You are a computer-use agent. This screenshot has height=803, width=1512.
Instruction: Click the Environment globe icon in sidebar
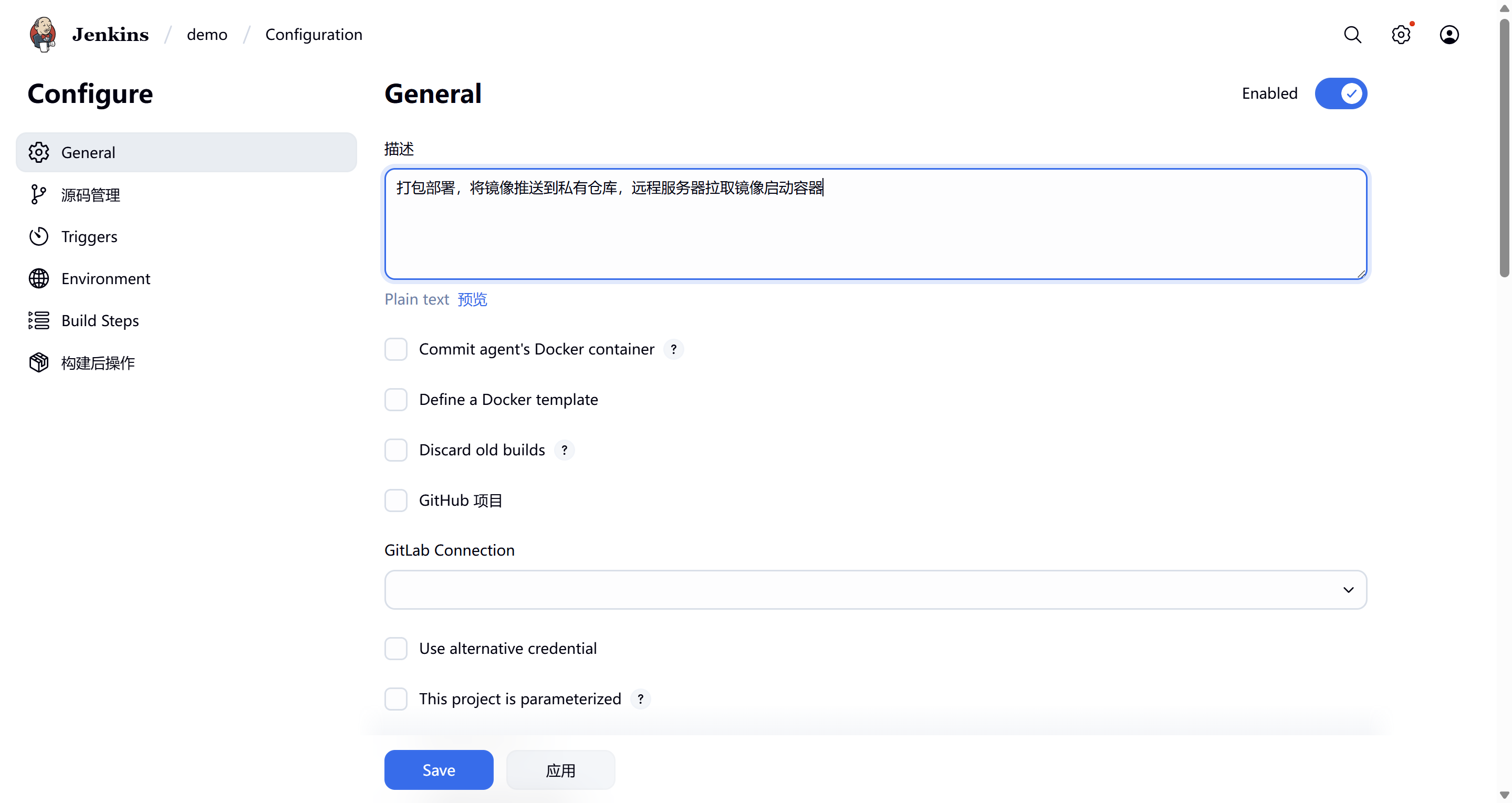click(x=39, y=279)
